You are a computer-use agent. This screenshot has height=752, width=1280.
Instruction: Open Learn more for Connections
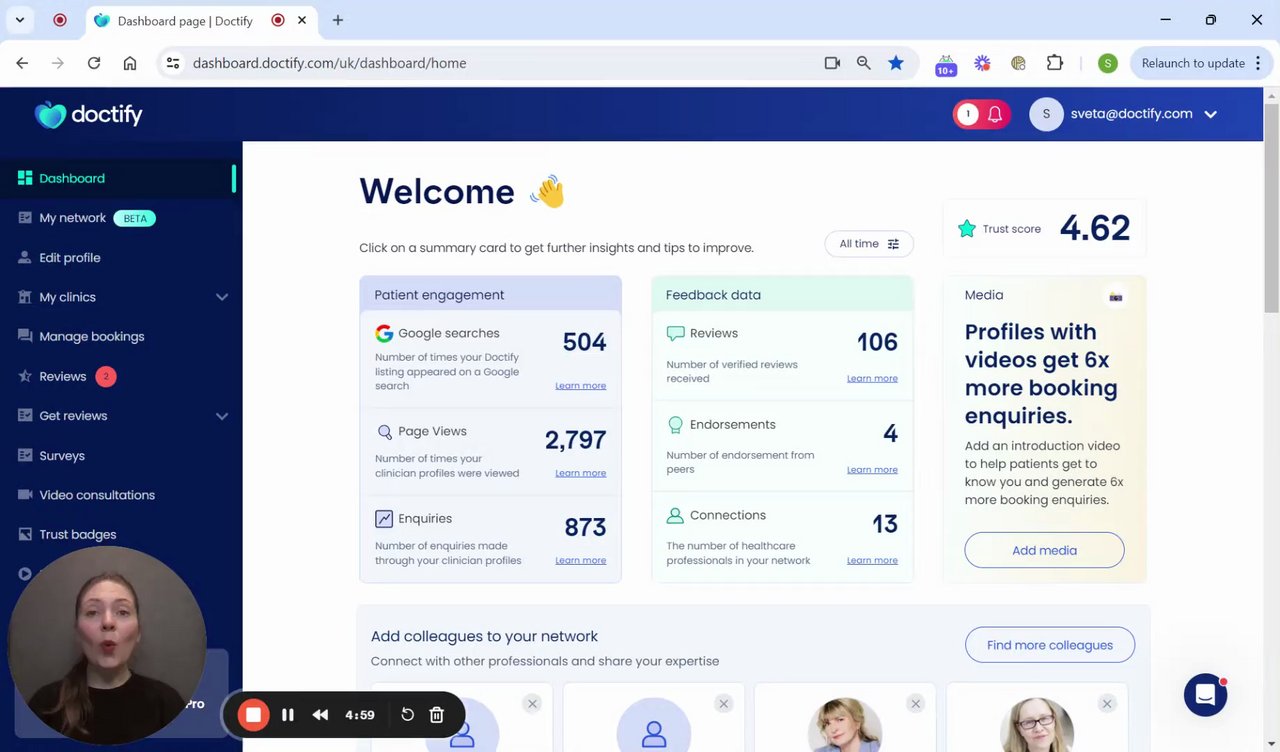click(x=872, y=561)
